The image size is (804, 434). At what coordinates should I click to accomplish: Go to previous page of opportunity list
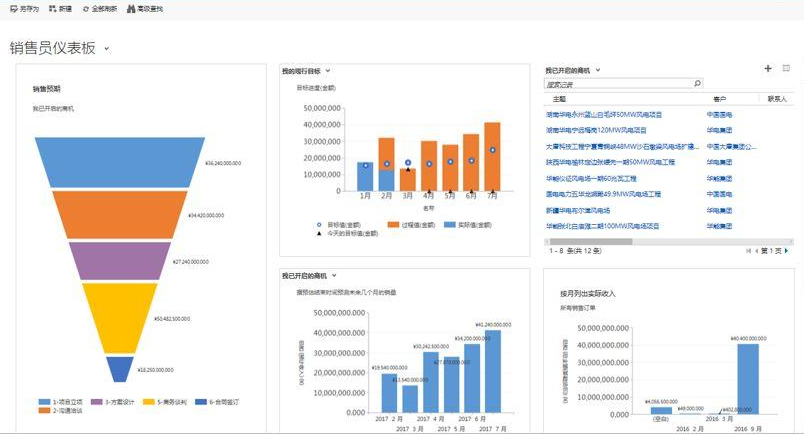(x=756, y=251)
